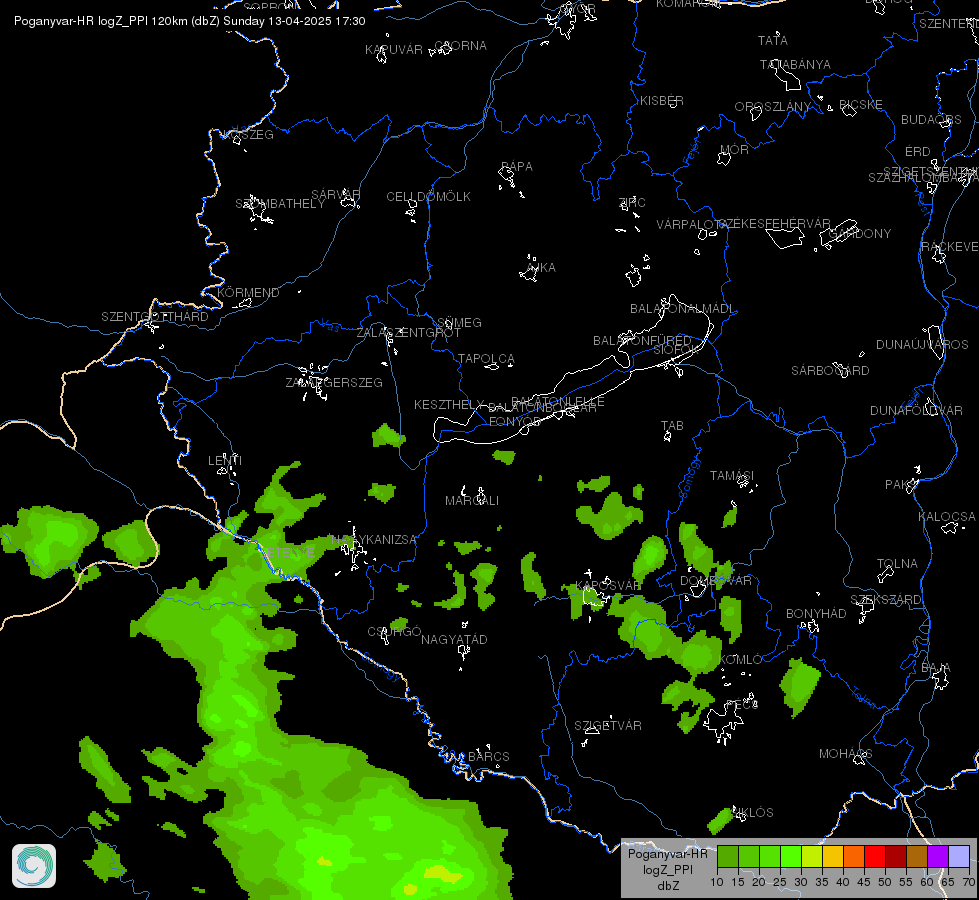Select the orange 40-45 dBZ legend swatch
The image size is (979, 900).
point(854,856)
